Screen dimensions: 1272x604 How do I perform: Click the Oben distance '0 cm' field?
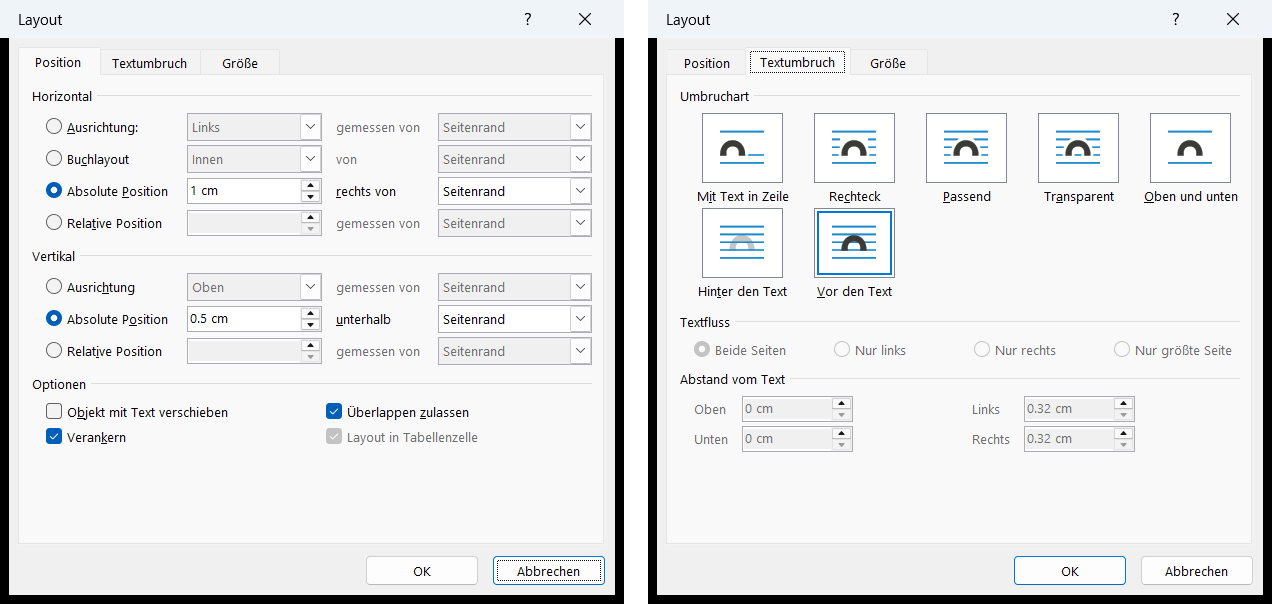(x=787, y=409)
